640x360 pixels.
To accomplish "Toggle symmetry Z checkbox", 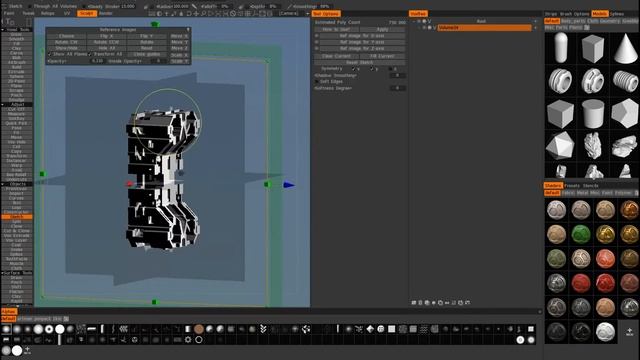I will point(391,69).
